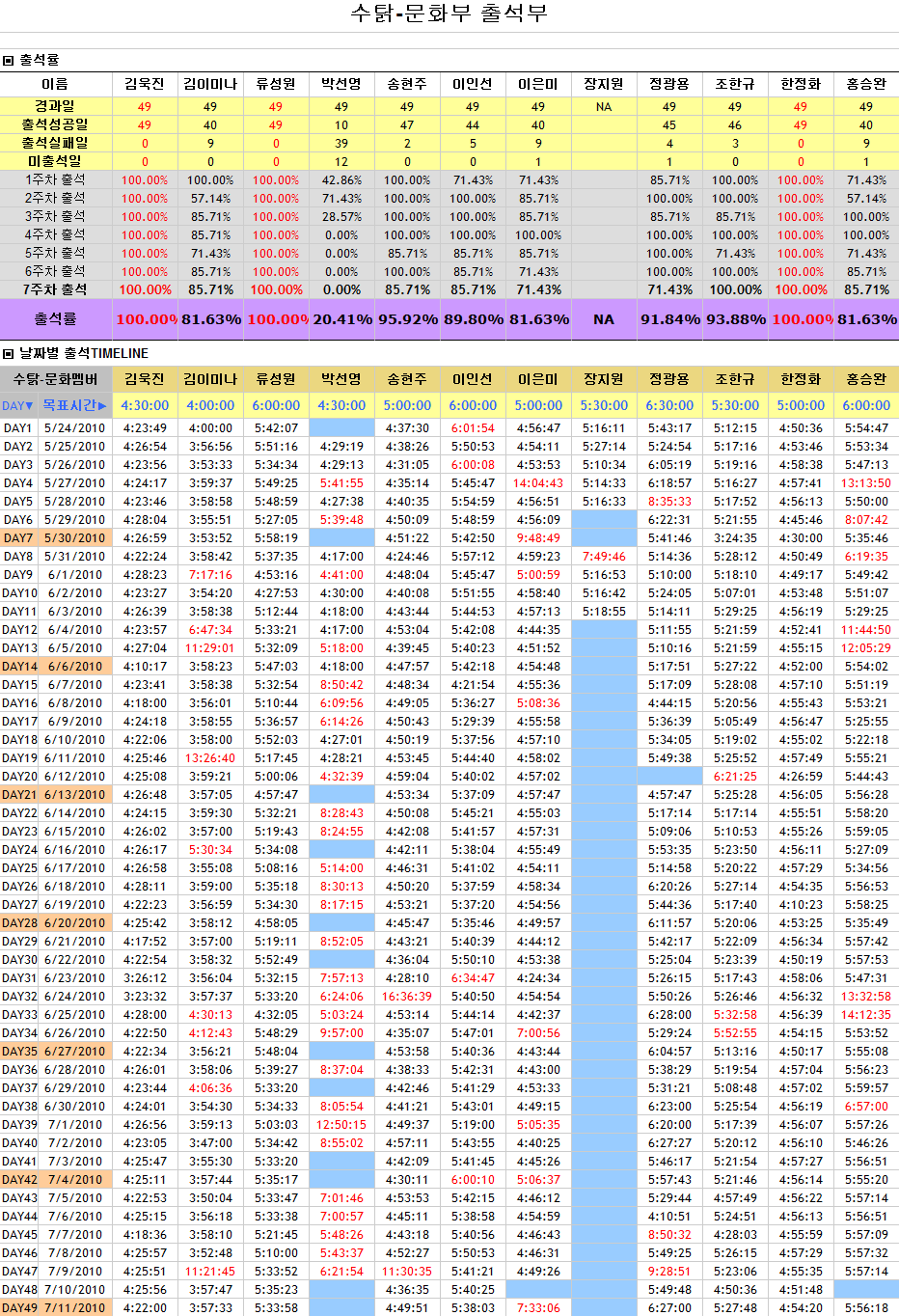Click the red time 7:33:06
Viewport: 899px width, 1316px height.
point(538,1308)
